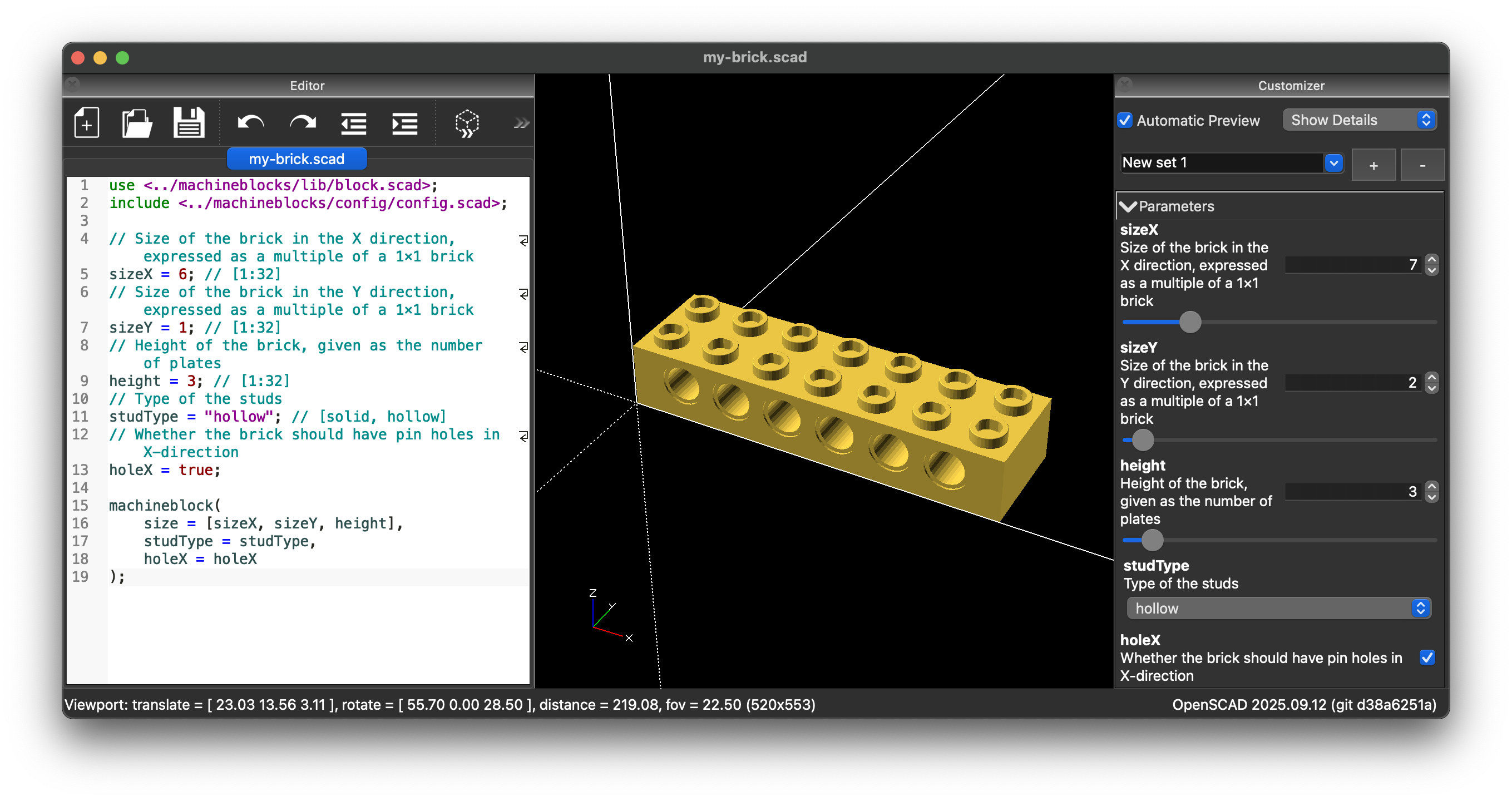
Task: Remove the preset with the minus button
Action: [1422, 165]
